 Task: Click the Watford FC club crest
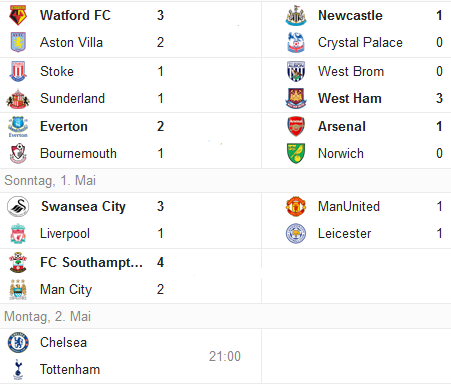[18, 15]
